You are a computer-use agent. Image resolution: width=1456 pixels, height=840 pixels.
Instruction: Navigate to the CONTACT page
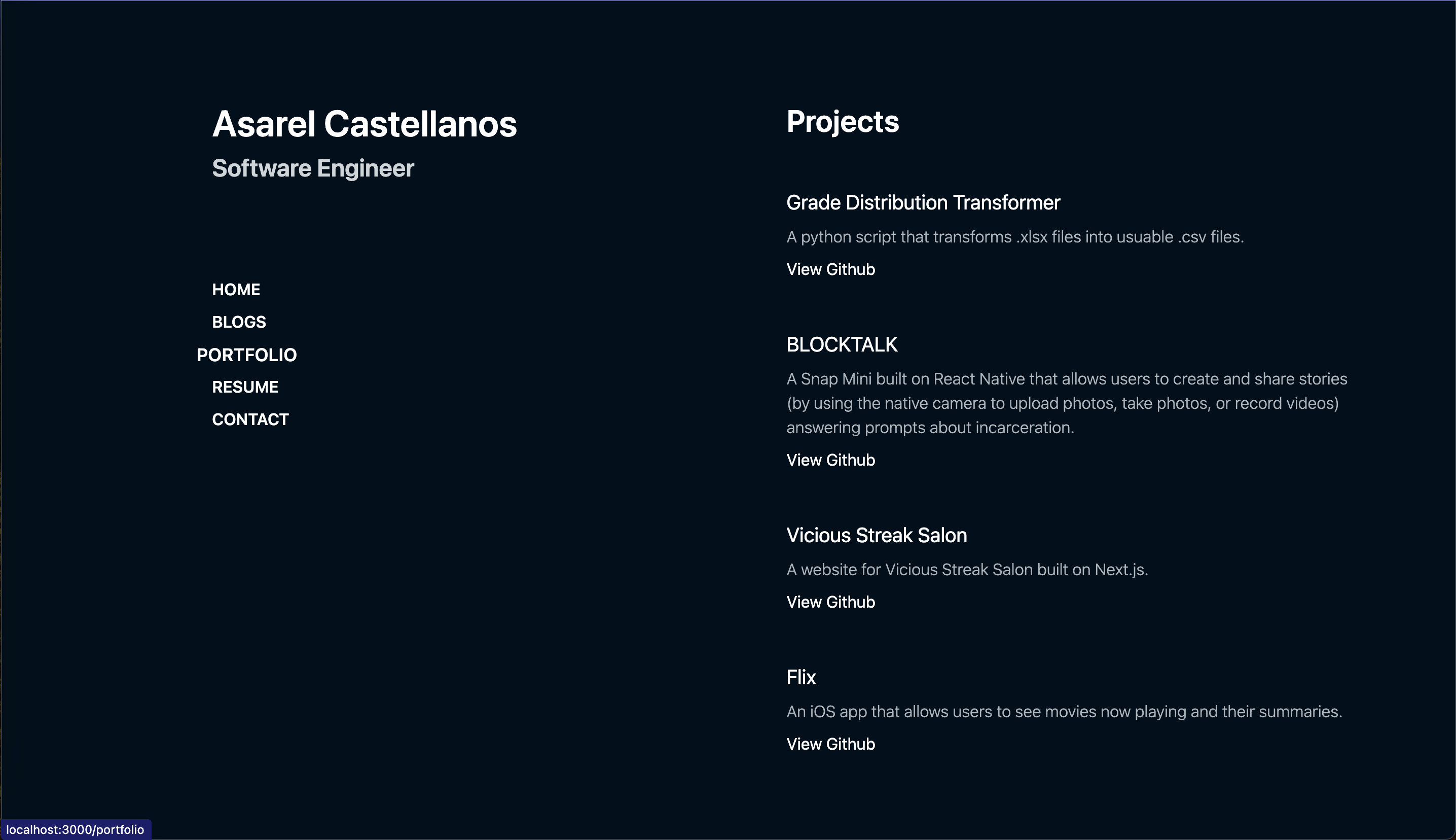(x=250, y=419)
